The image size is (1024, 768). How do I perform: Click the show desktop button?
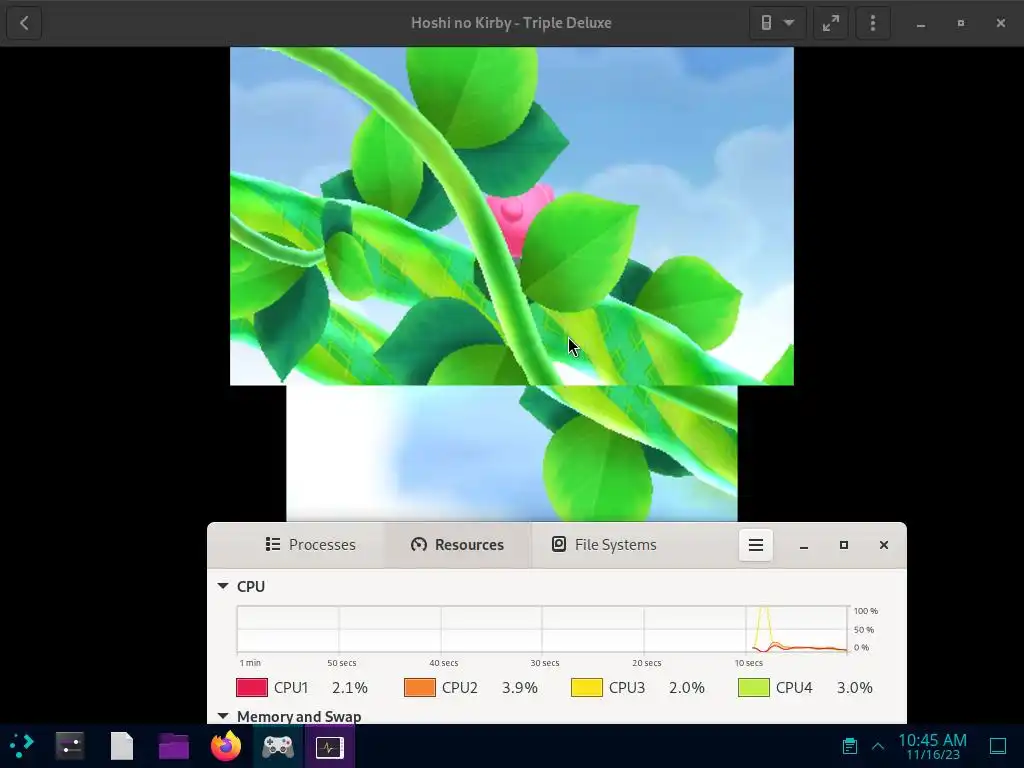998,746
